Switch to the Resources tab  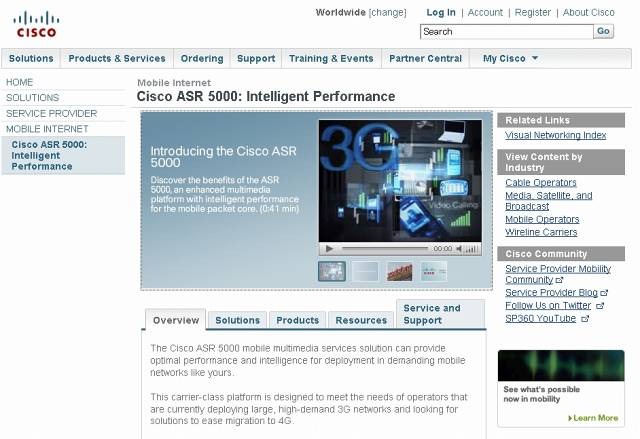pyautogui.click(x=361, y=320)
